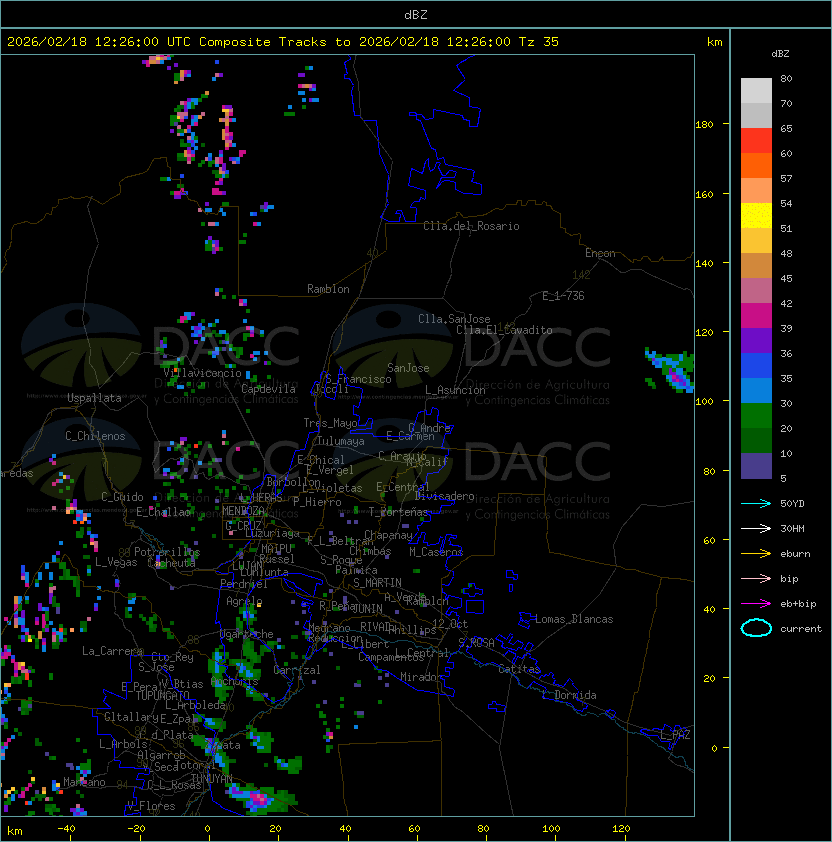Pick the magenta swatch in dBZ scale
Viewport: 832px width, 842px height.
pyautogui.click(x=756, y=316)
